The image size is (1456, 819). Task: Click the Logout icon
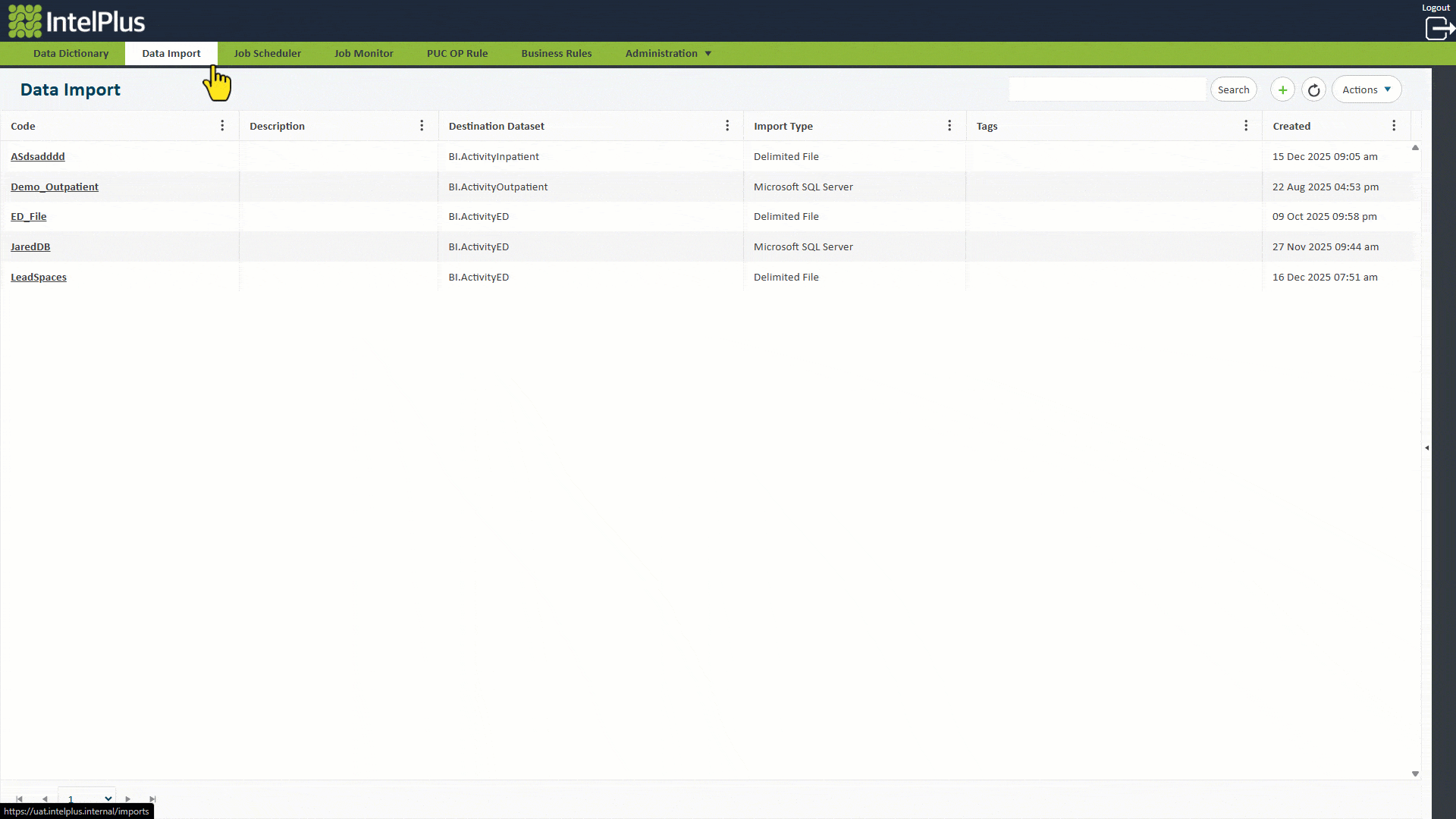click(1439, 28)
